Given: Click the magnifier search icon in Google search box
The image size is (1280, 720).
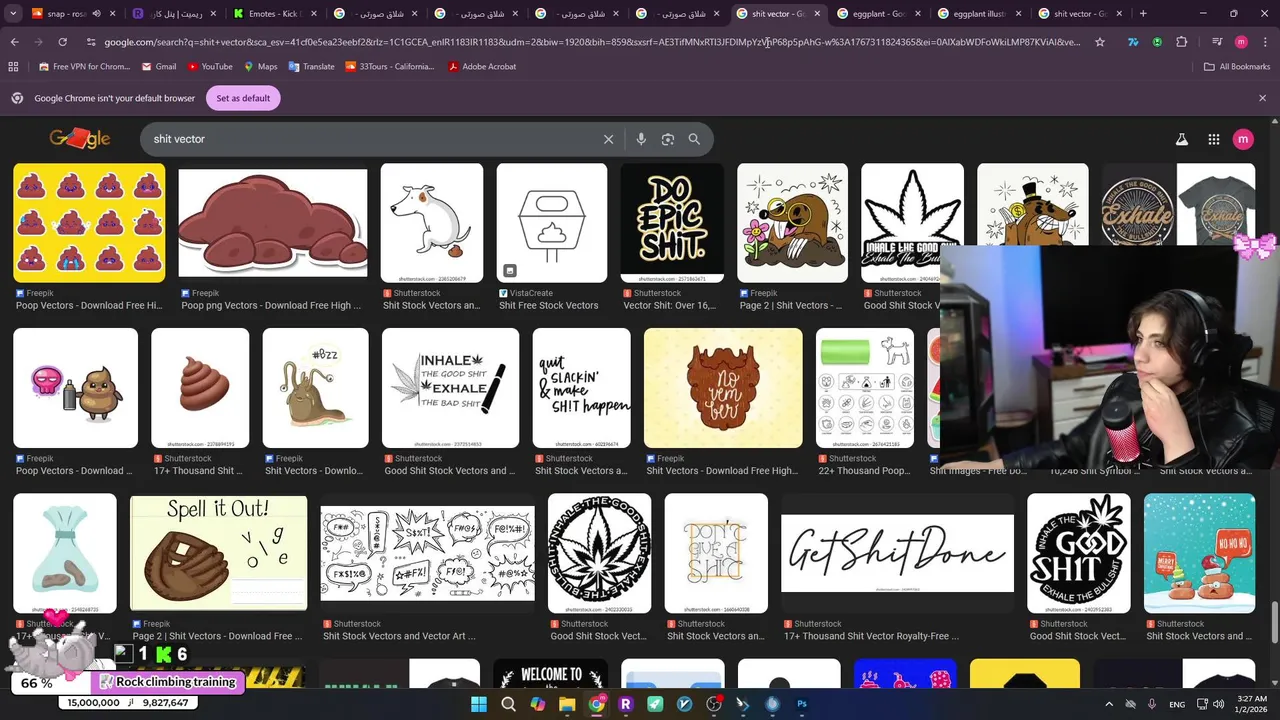Looking at the screenshot, I should click(694, 139).
